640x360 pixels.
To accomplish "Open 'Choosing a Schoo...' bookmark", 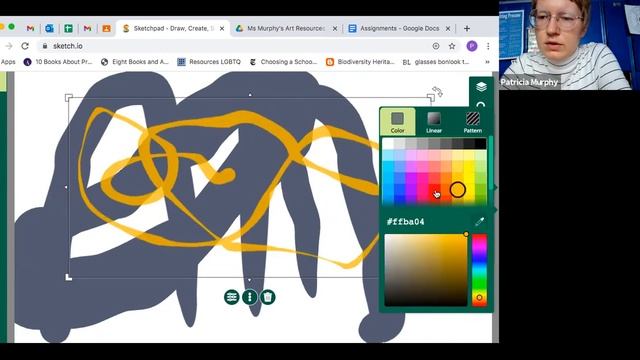I will (x=283, y=62).
